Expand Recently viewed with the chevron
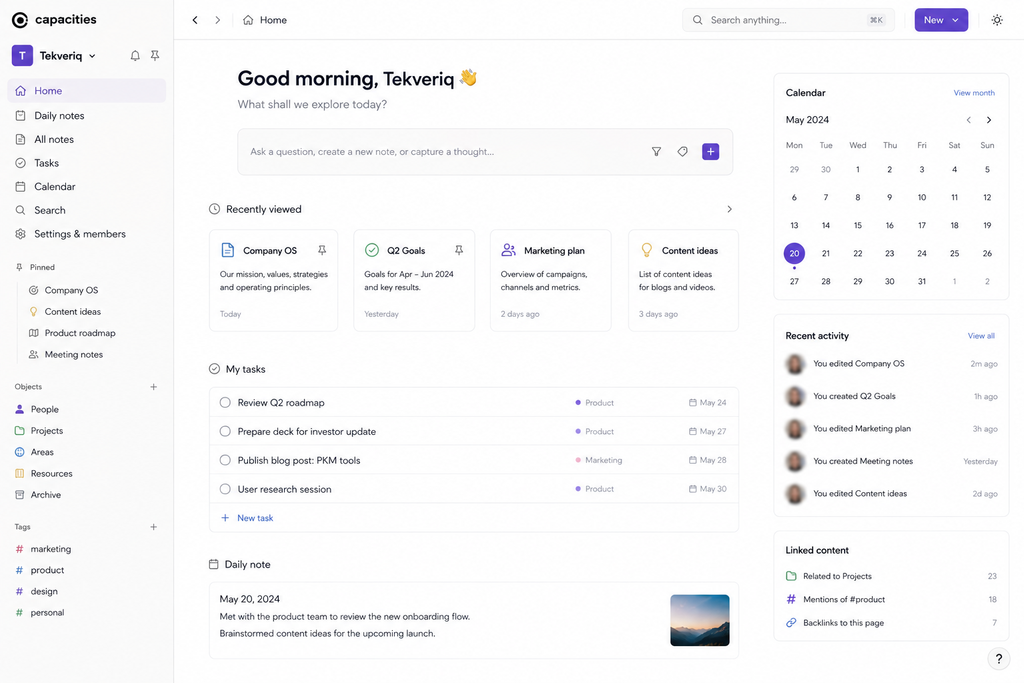 (x=729, y=209)
